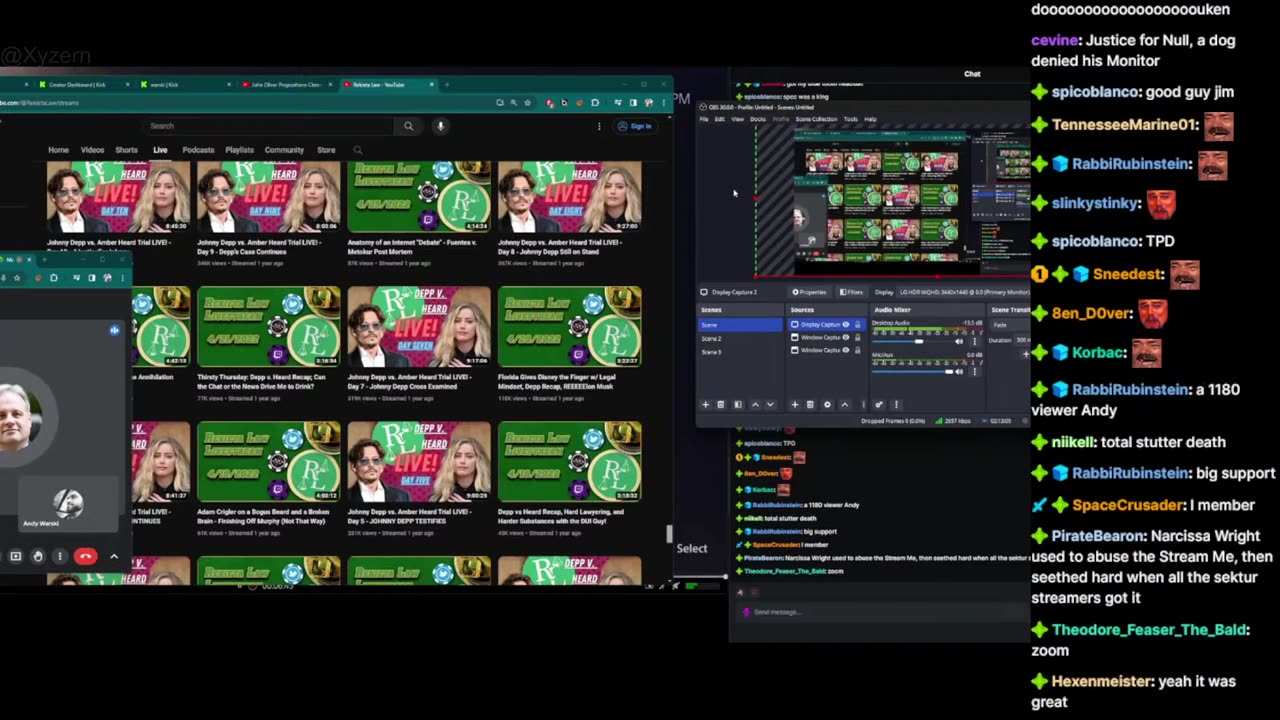Move scene up in OBS Scenes list
This screenshot has width=1280, height=720.
(x=755, y=404)
